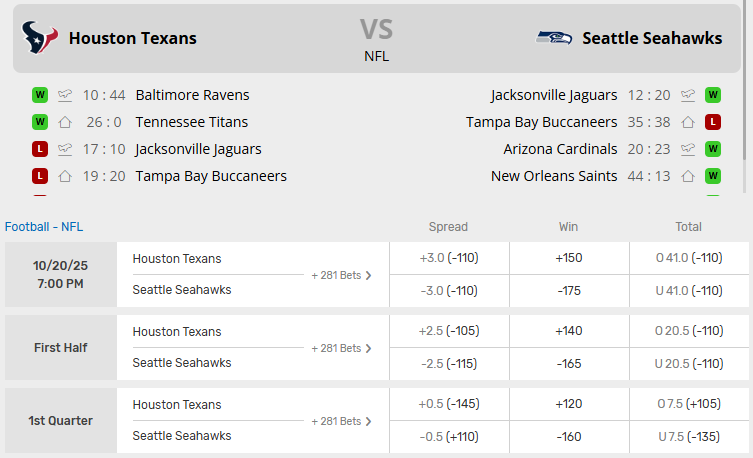
Task: Click the airplane away icon beside Baltimore Ravens
Action: tap(65, 95)
